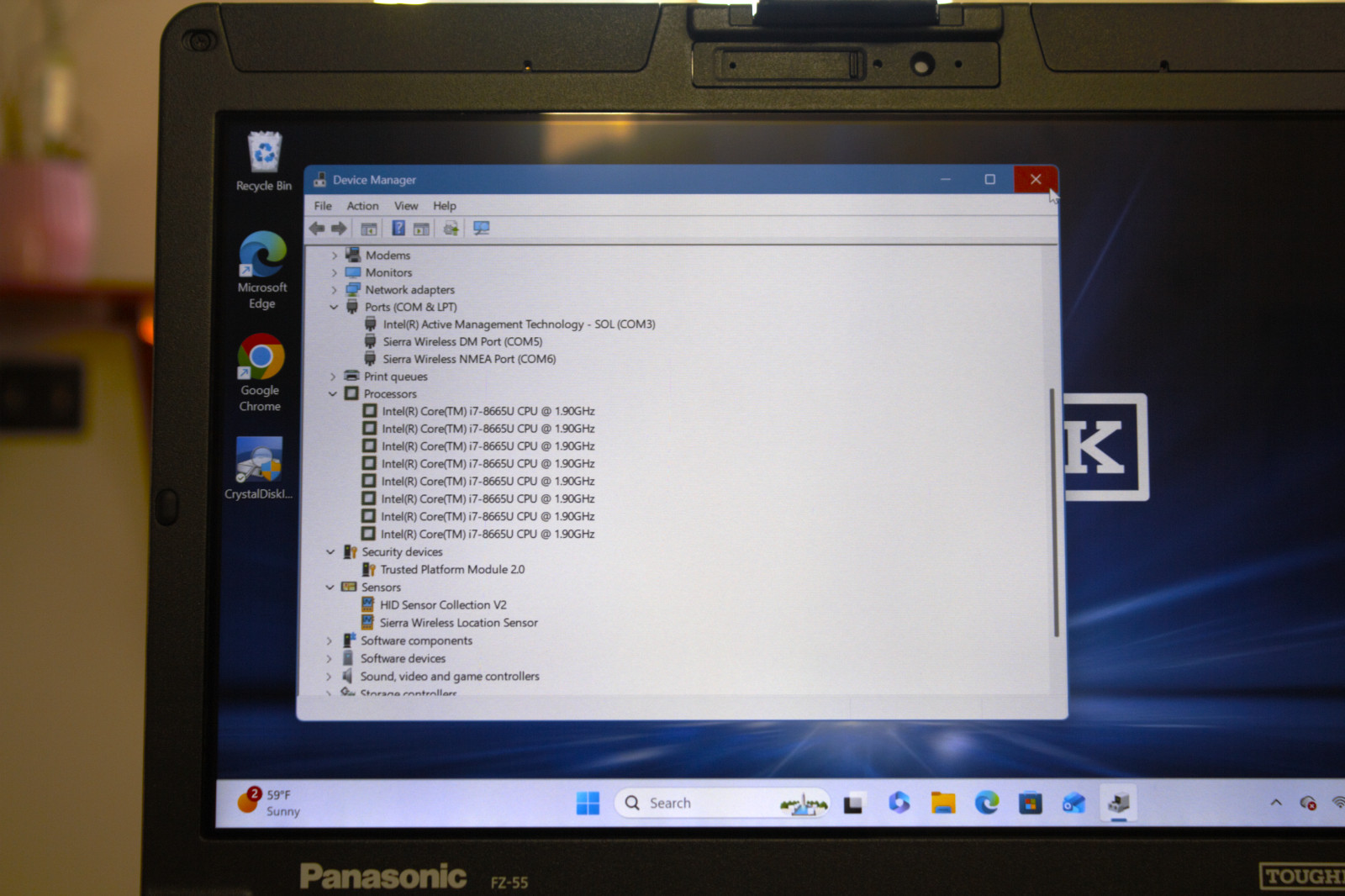
Task: Select the Processors label
Action: coord(390,394)
